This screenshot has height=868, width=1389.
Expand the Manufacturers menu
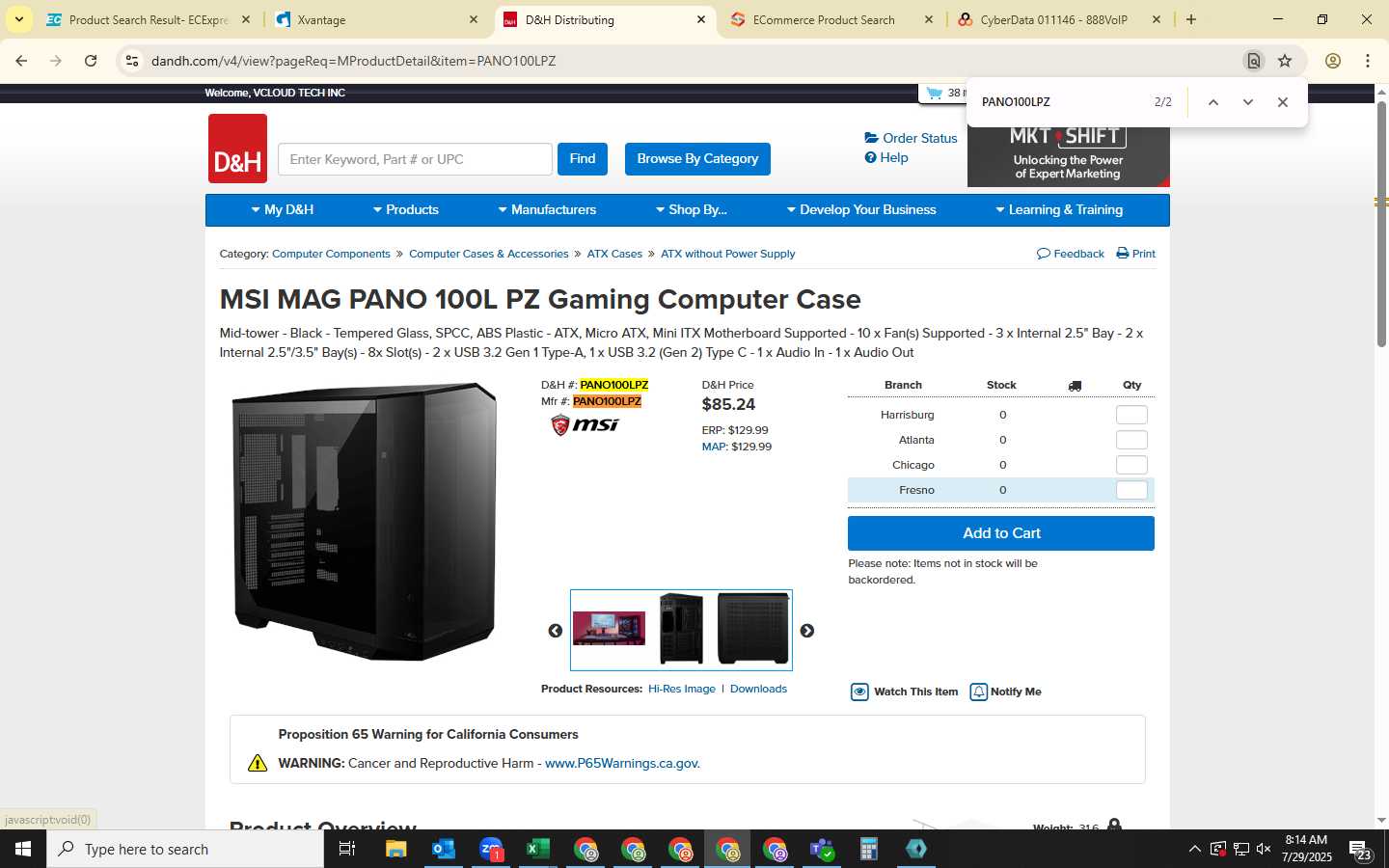547,209
